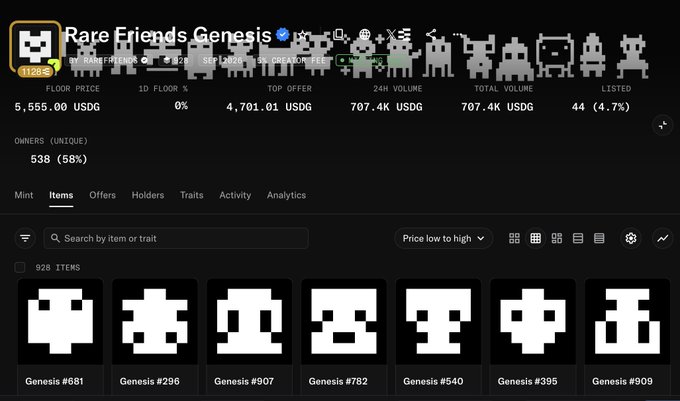
Task: Open the Genesis #909 item image
Action: pos(628,321)
